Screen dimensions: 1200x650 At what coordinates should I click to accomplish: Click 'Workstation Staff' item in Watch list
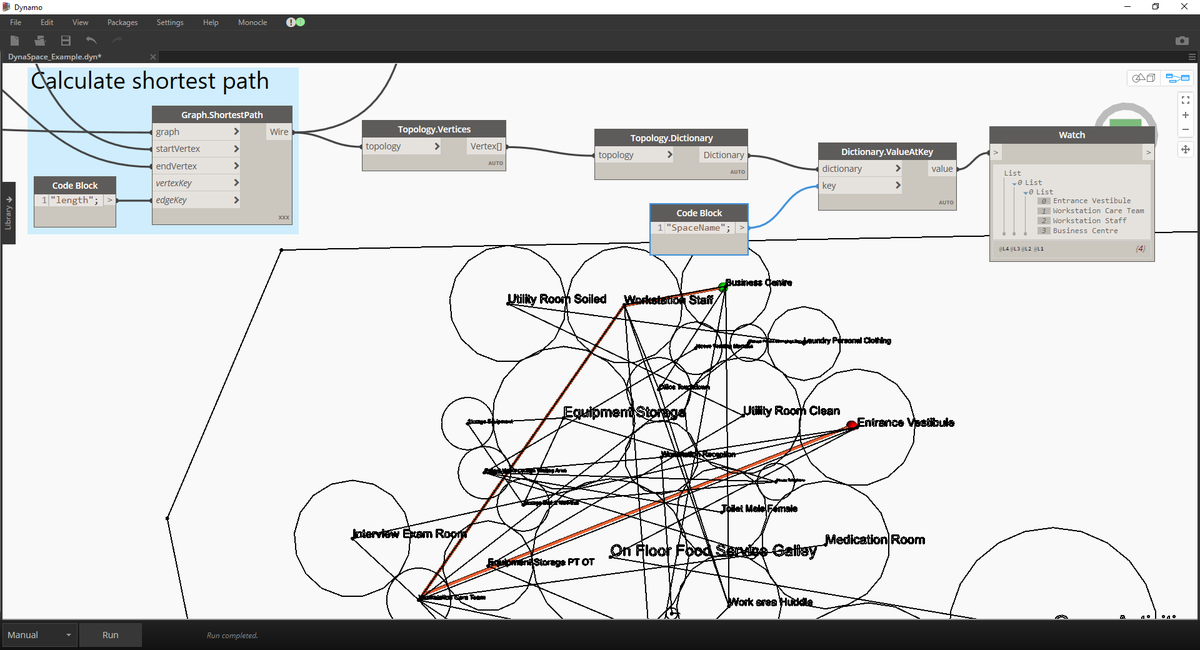pos(1088,221)
